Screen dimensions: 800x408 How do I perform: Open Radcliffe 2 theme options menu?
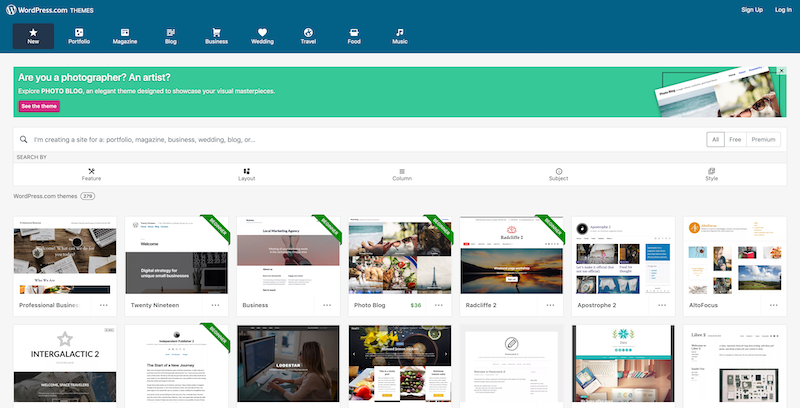[x=551, y=305]
